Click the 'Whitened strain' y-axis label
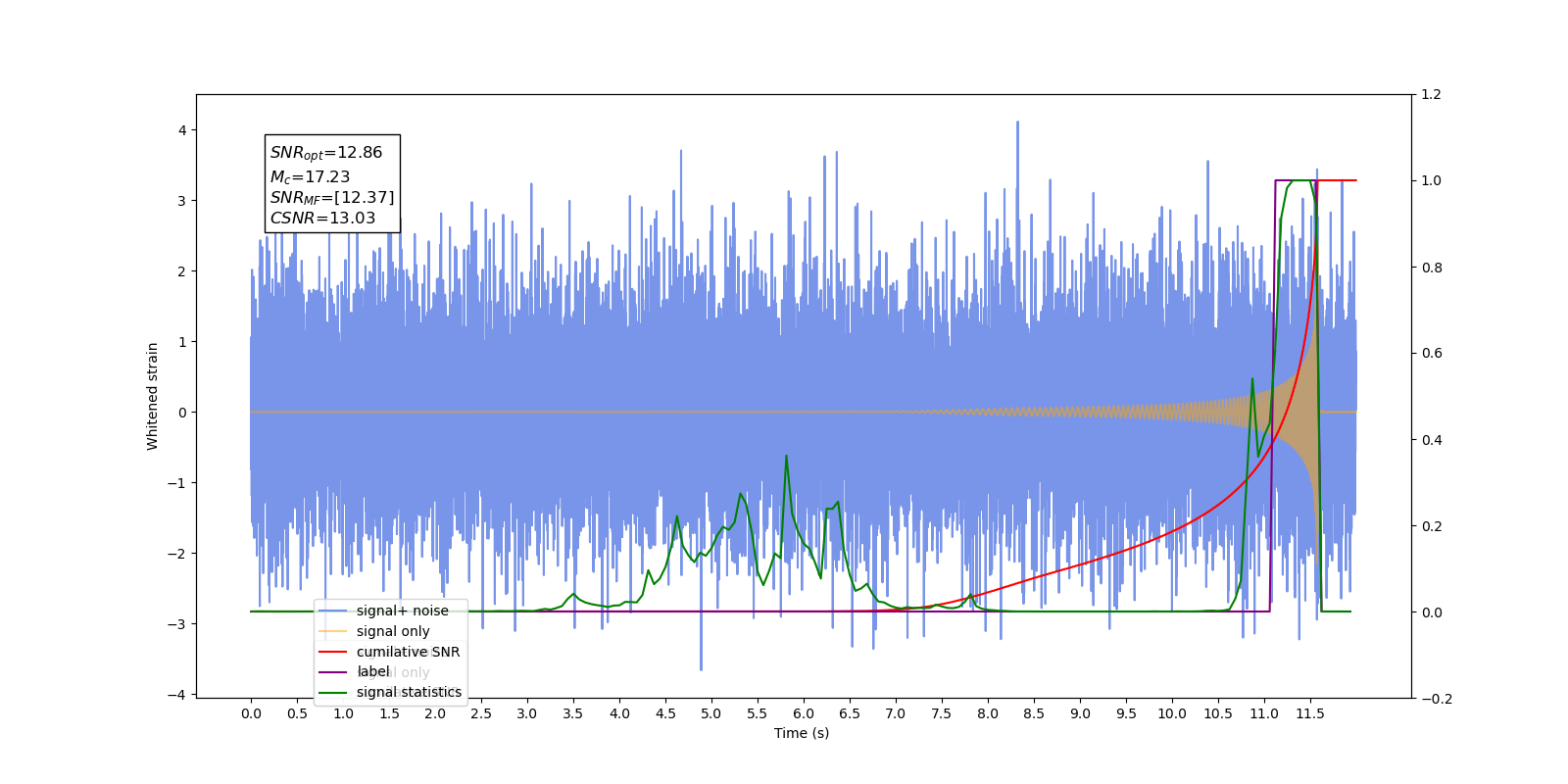Viewport: 1568px width, 784px height. 152,396
